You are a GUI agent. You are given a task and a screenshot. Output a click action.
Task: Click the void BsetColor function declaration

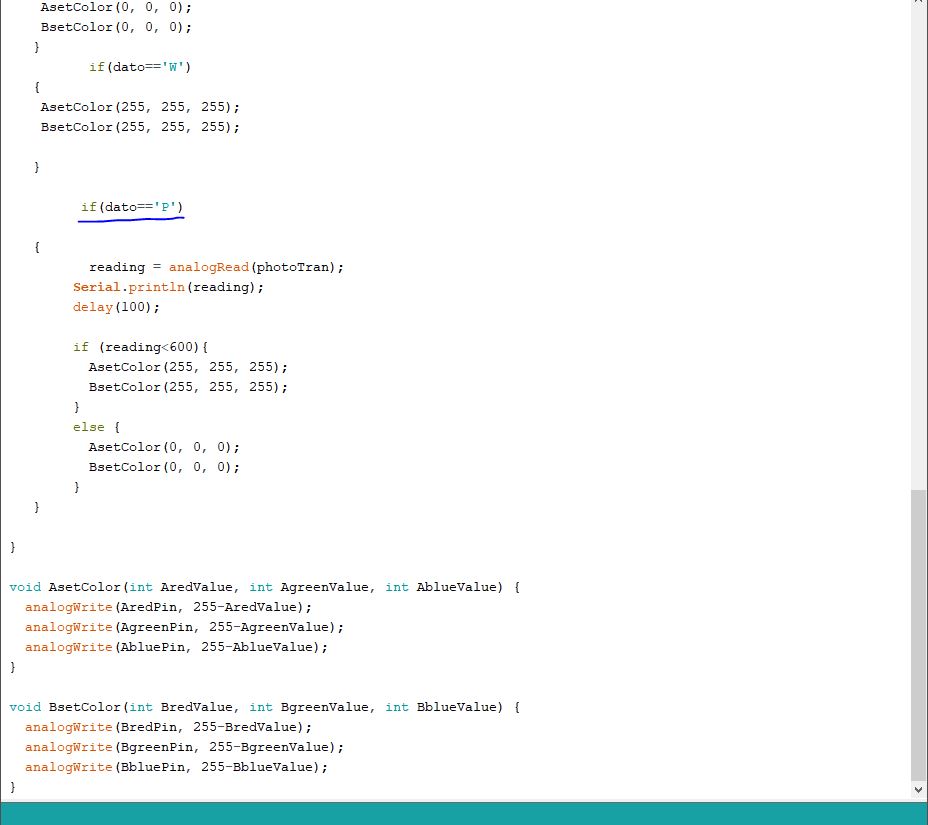pos(265,707)
